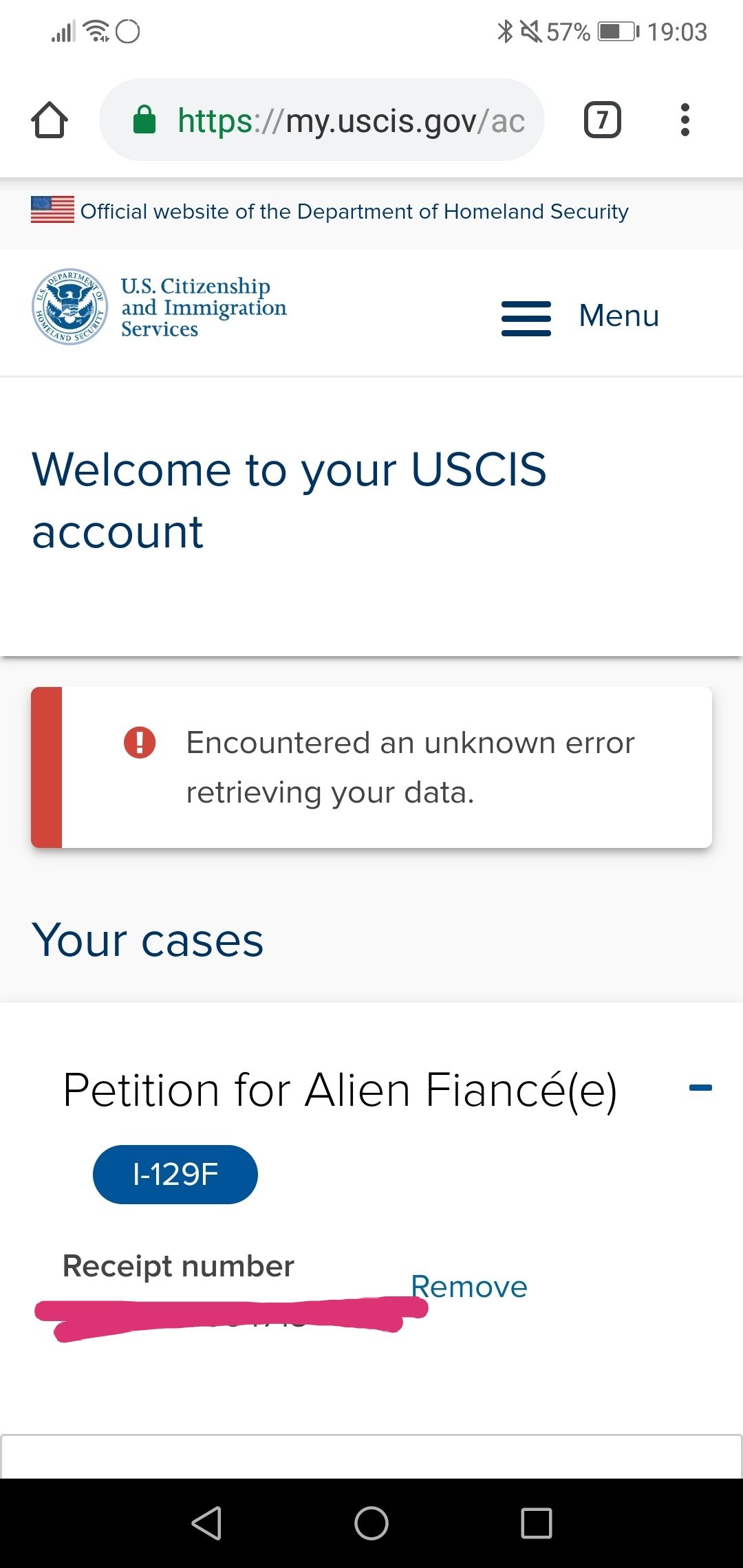Click the Homeland Security seal logo
Viewport: 743px width, 1568px height.
[69, 307]
